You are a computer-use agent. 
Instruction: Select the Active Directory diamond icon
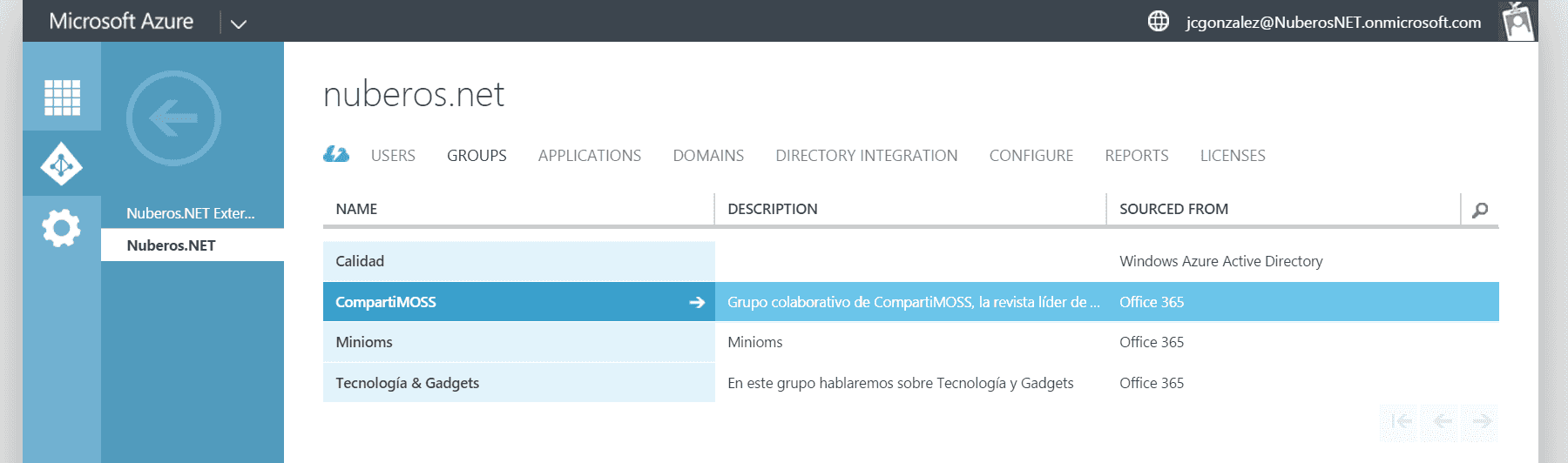tap(62, 164)
